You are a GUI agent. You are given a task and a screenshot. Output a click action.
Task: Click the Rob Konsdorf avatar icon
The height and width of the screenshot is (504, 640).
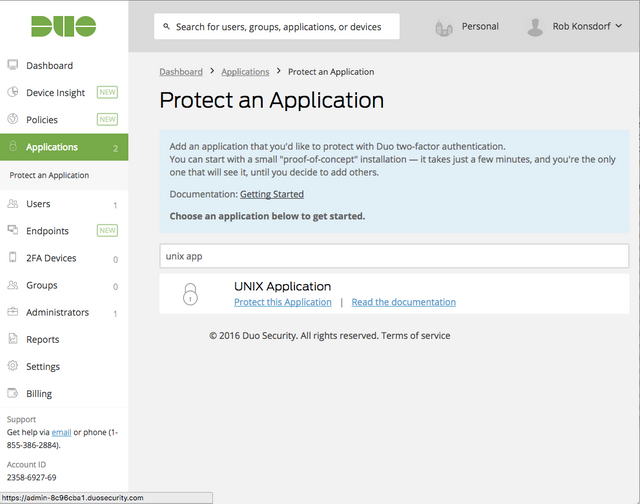coord(535,27)
